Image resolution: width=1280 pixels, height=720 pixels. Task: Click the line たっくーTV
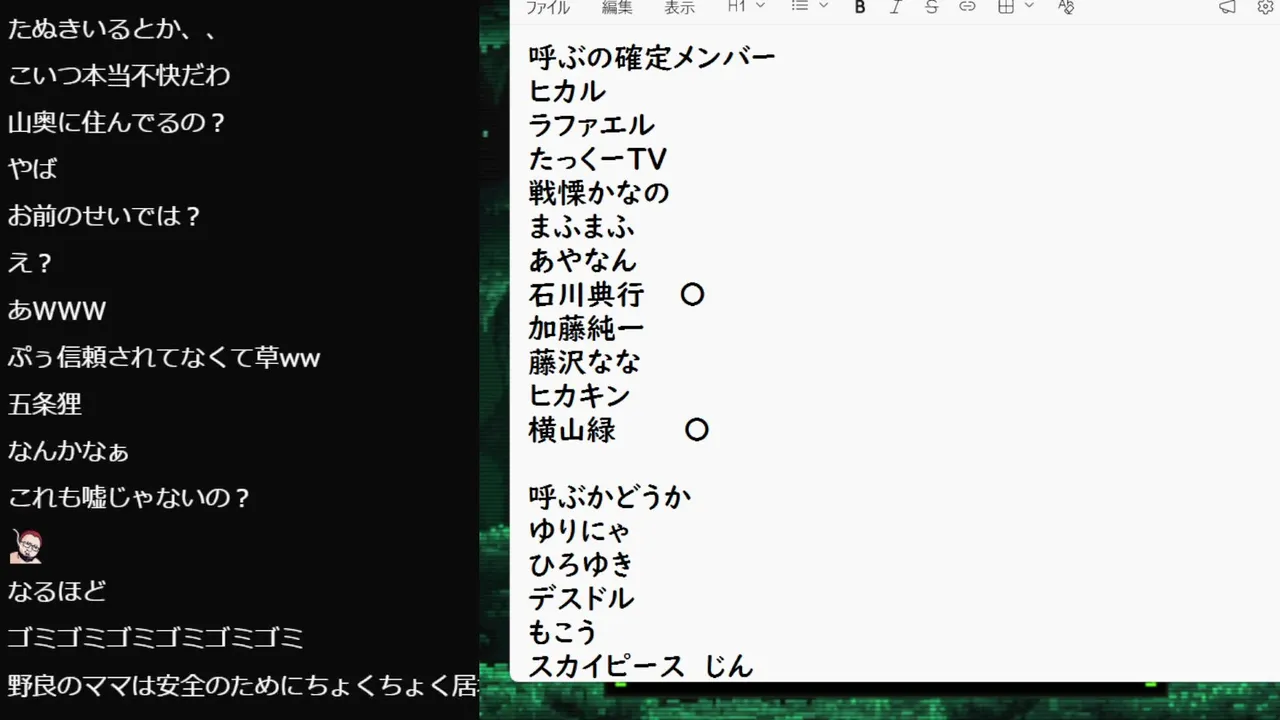597,159
